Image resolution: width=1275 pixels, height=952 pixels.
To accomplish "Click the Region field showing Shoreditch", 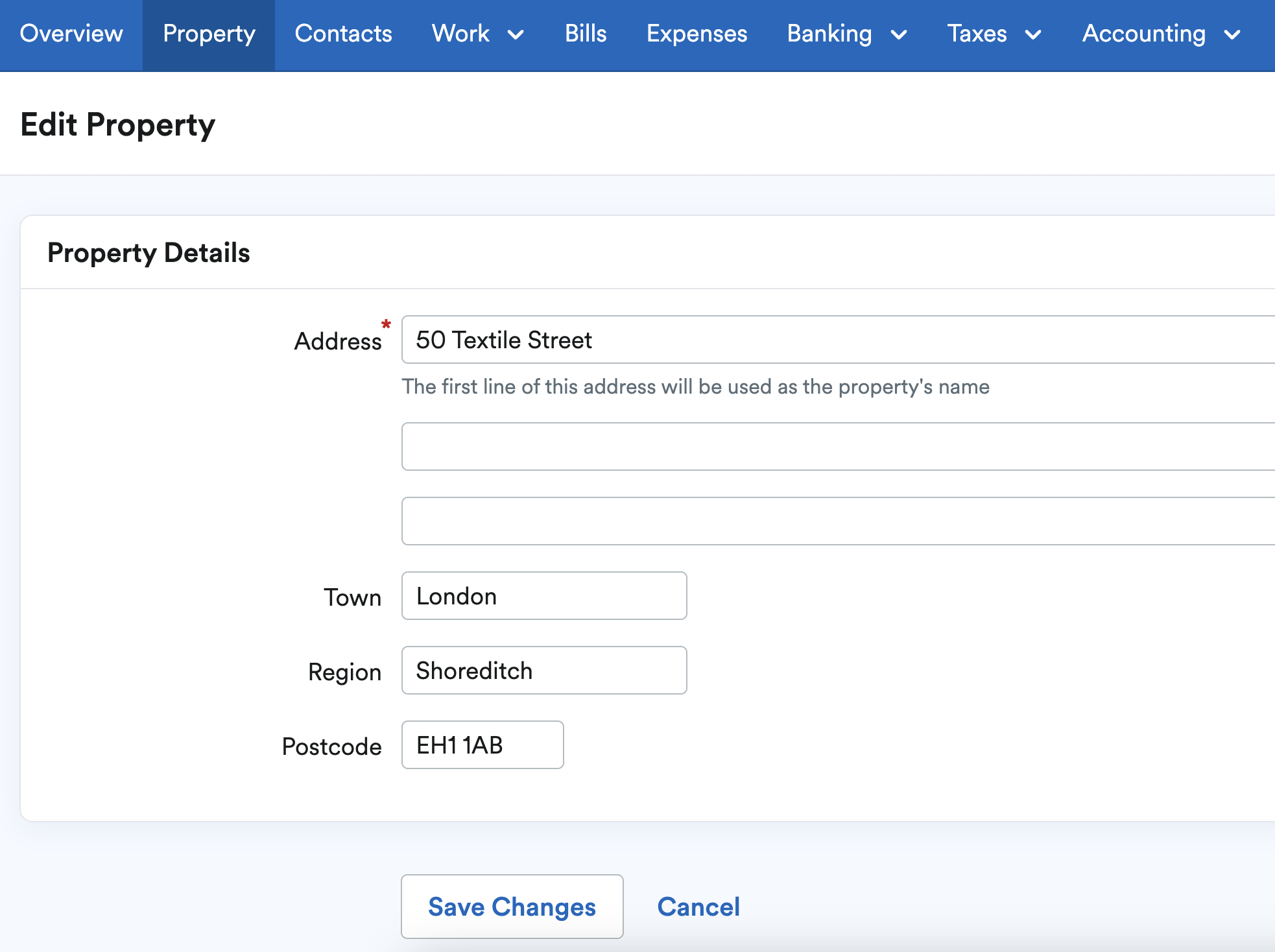I will click(543, 671).
